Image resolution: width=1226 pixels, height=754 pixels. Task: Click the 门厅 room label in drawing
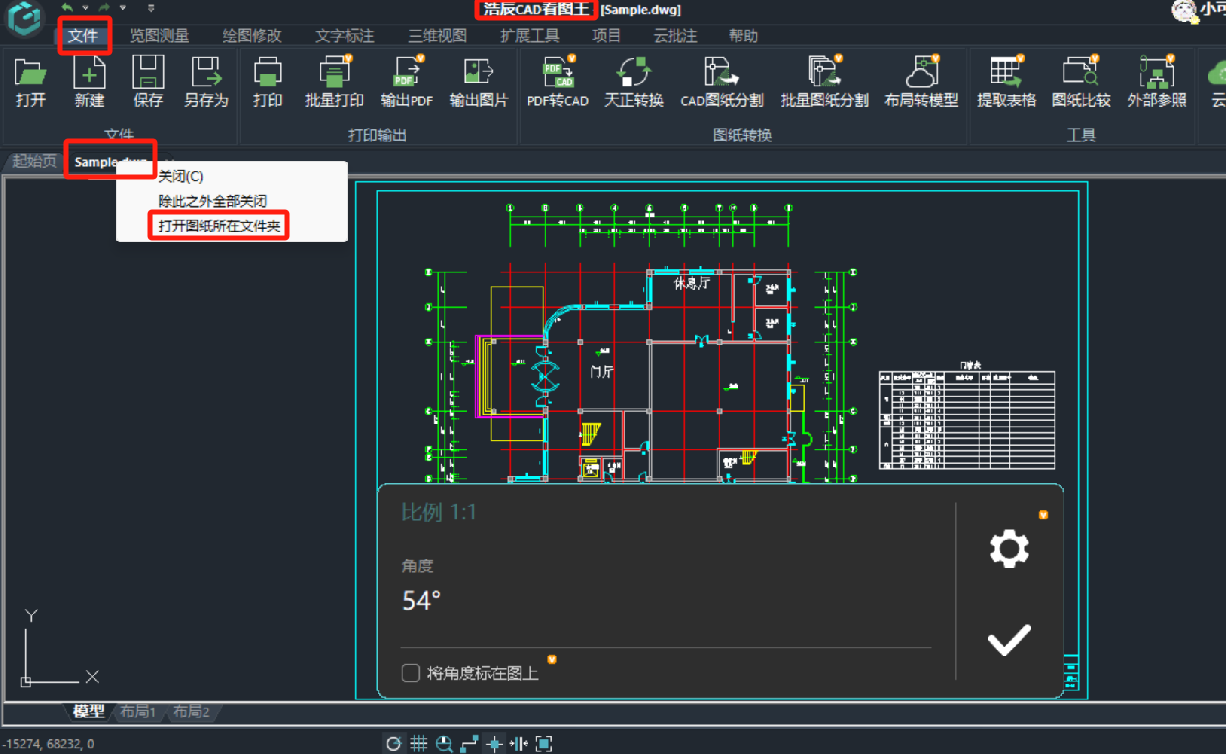(x=601, y=372)
